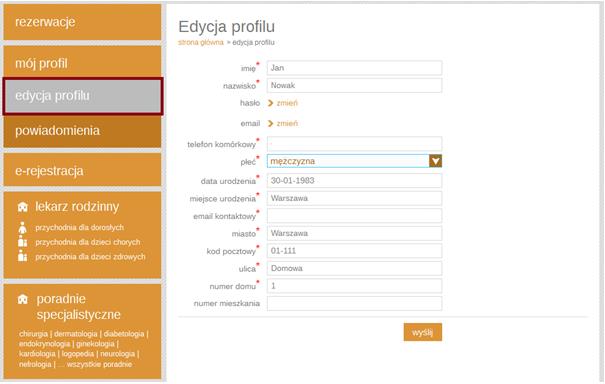Click poradnie specjalistyczne heading
The height and width of the screenshot is (384, 605).
(x=78, y=307)
